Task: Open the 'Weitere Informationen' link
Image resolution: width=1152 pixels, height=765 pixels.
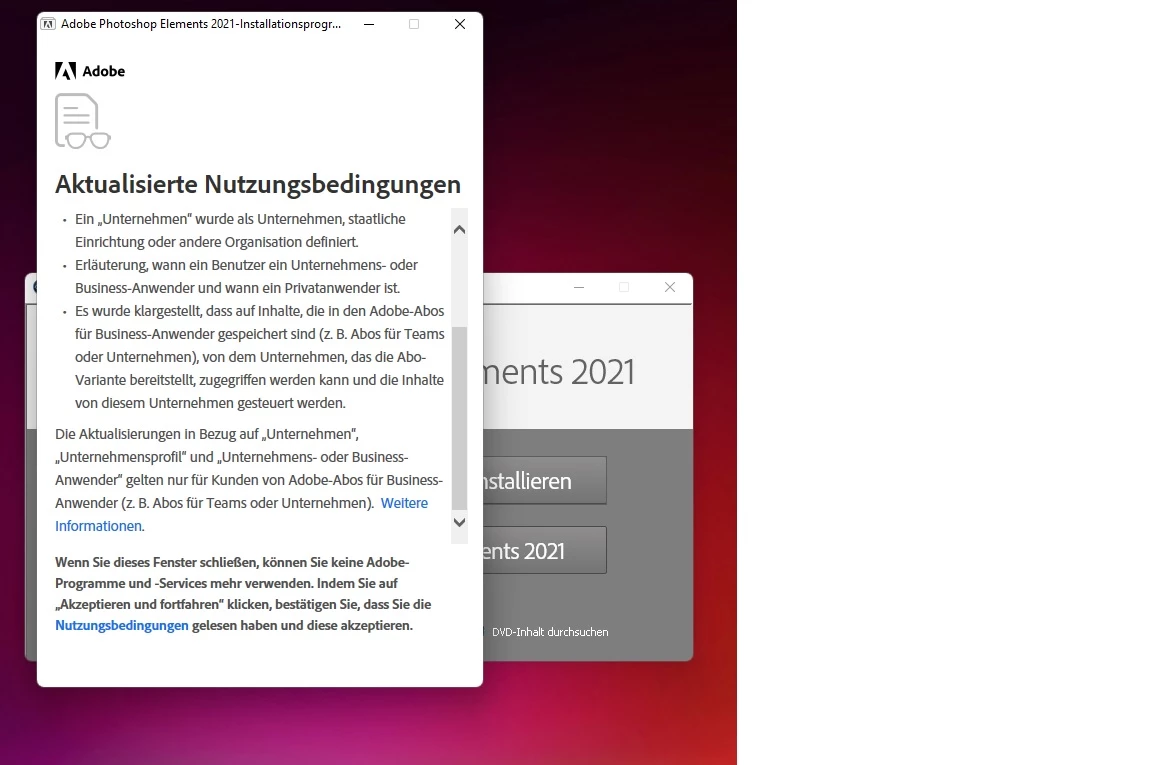Action: tap(403, 503)
